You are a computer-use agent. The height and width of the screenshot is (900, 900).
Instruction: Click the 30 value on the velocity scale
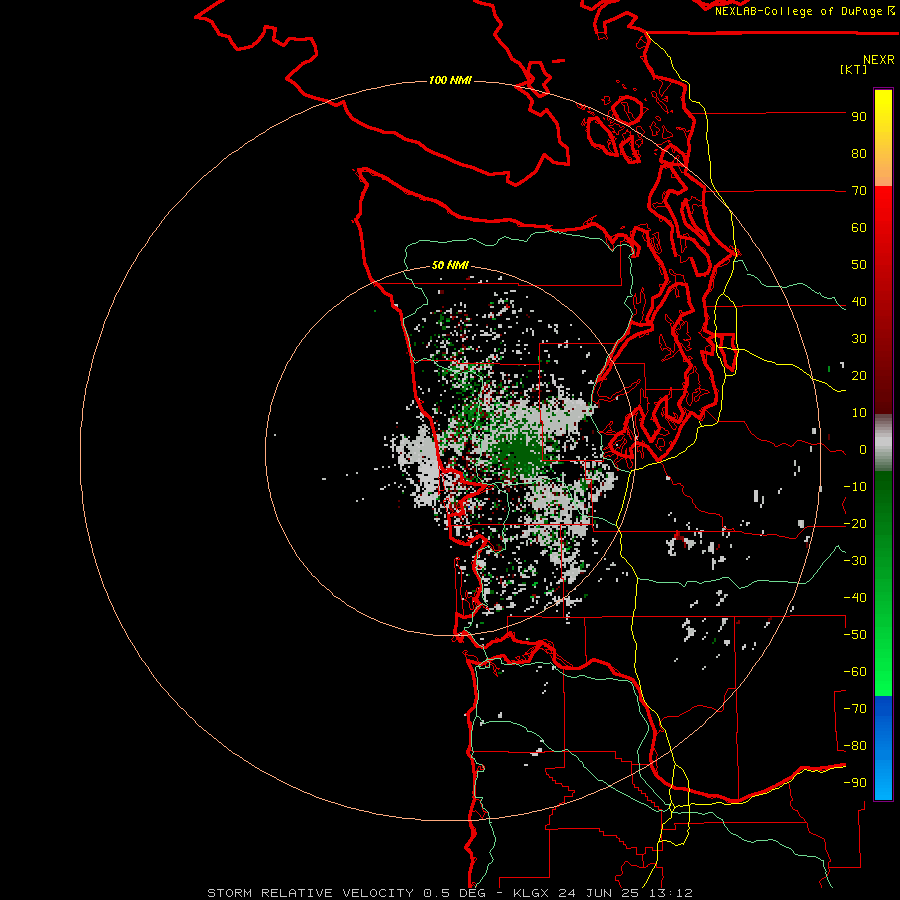coord(859,339)
